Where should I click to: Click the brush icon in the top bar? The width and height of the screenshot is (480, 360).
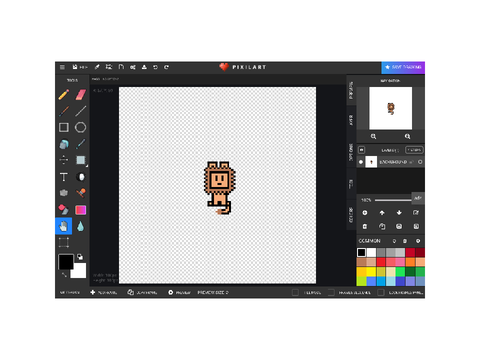click(97, 67)
